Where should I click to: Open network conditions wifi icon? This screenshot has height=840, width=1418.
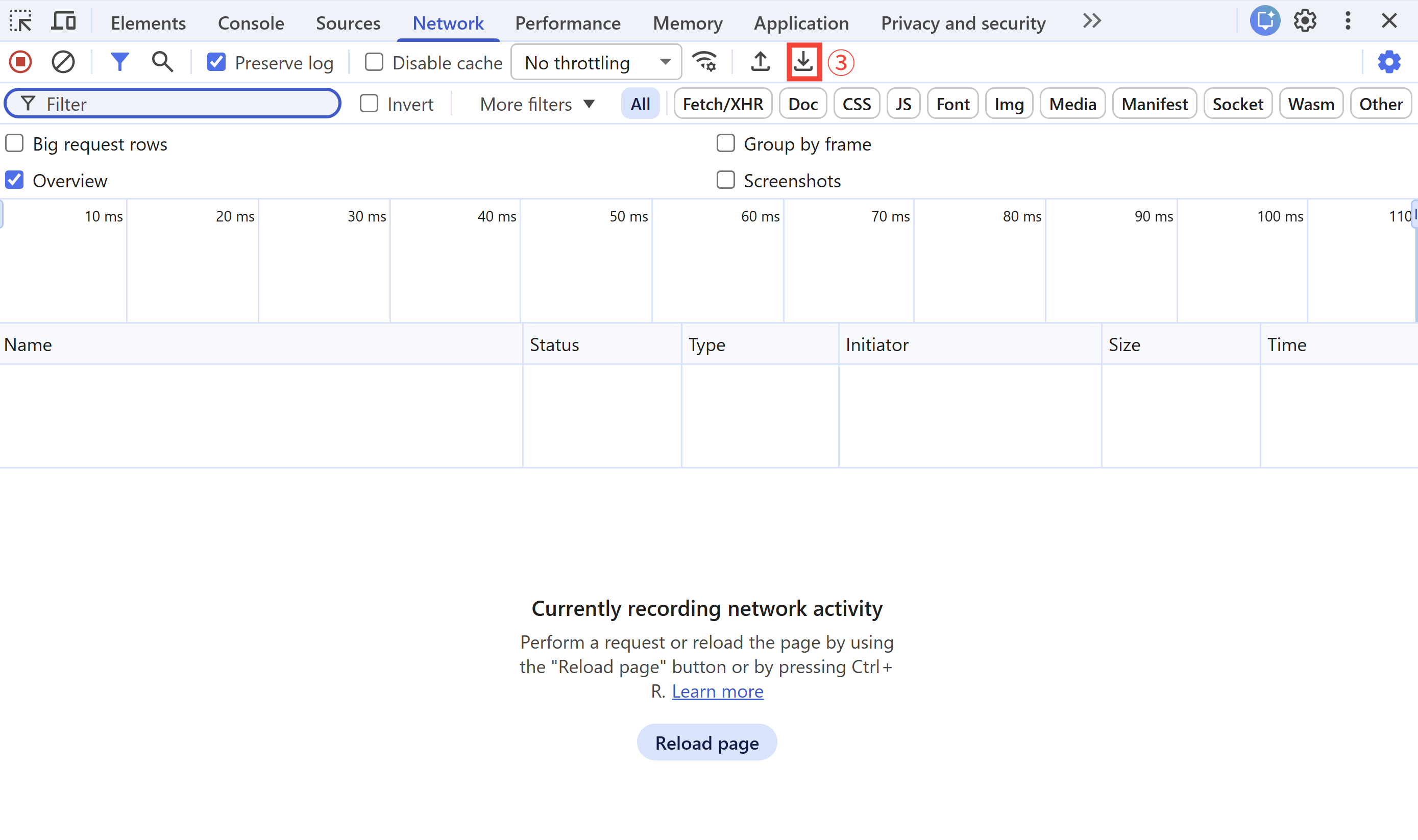[705, 62]
